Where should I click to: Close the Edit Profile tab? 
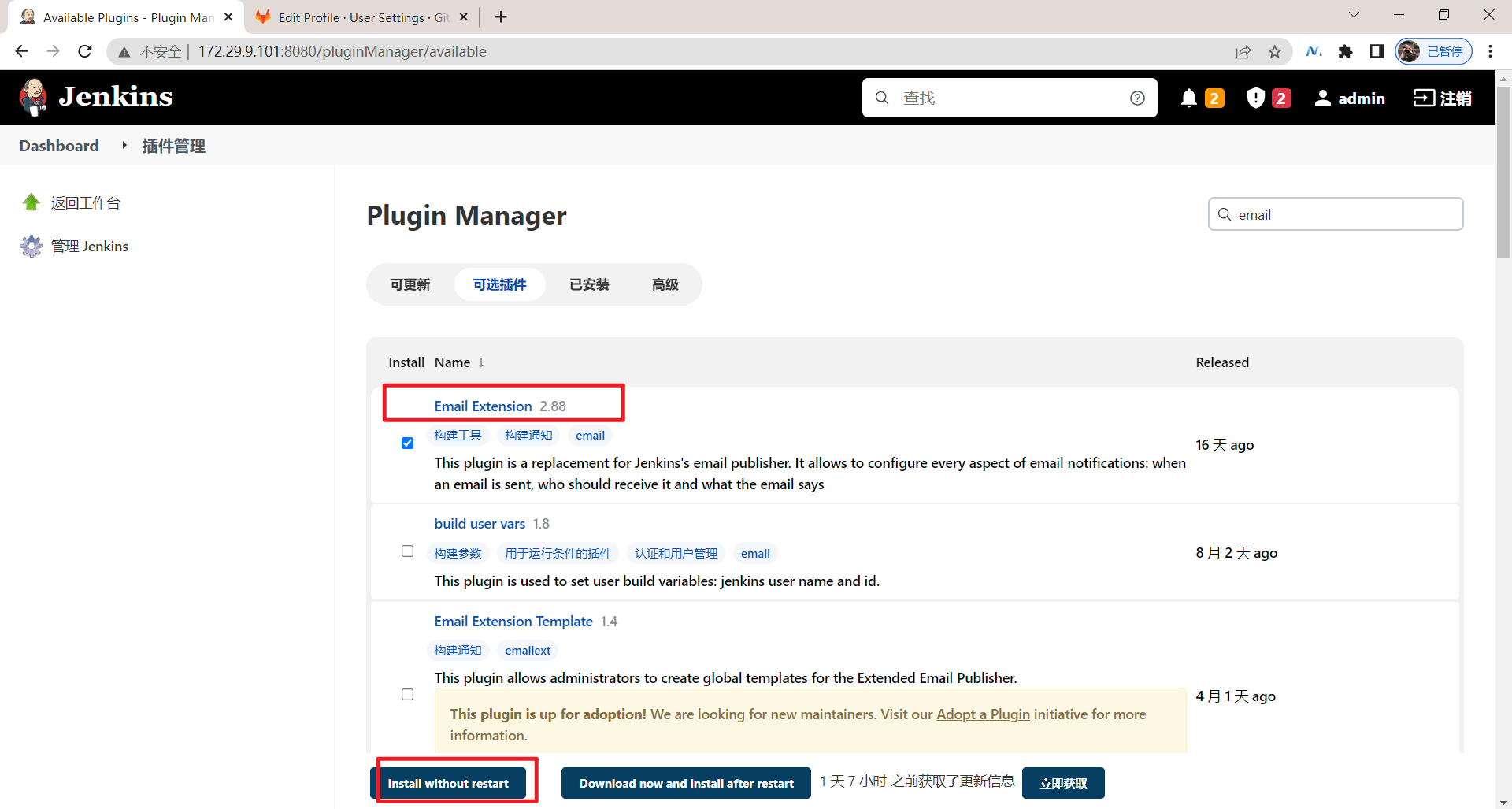[x=463, y=17]
